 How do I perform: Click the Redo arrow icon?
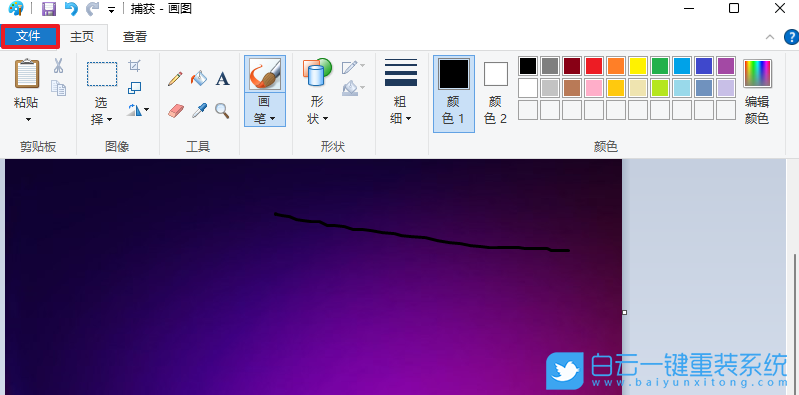coord(92,9)
